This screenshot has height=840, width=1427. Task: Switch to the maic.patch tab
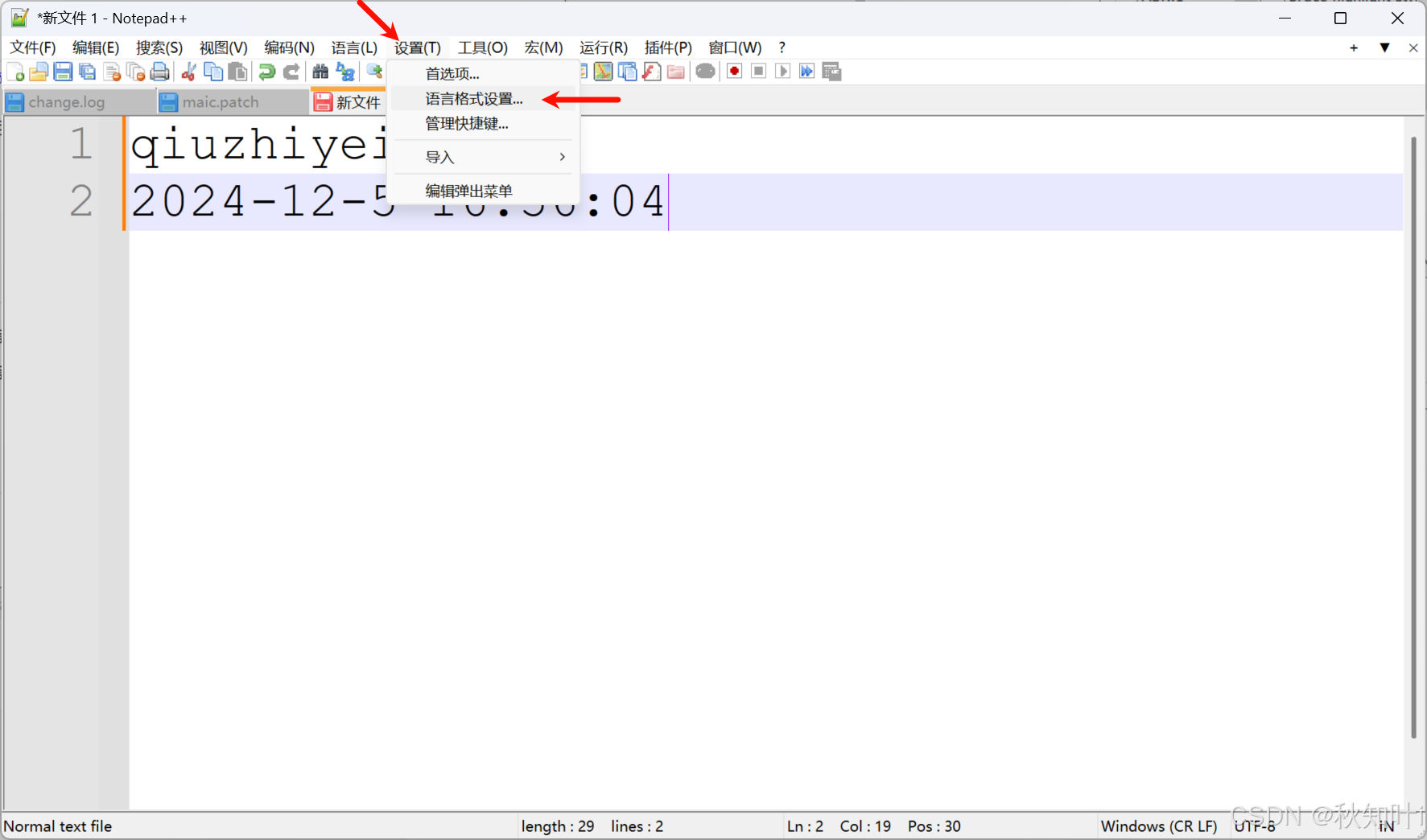click(x=232, y=102)
